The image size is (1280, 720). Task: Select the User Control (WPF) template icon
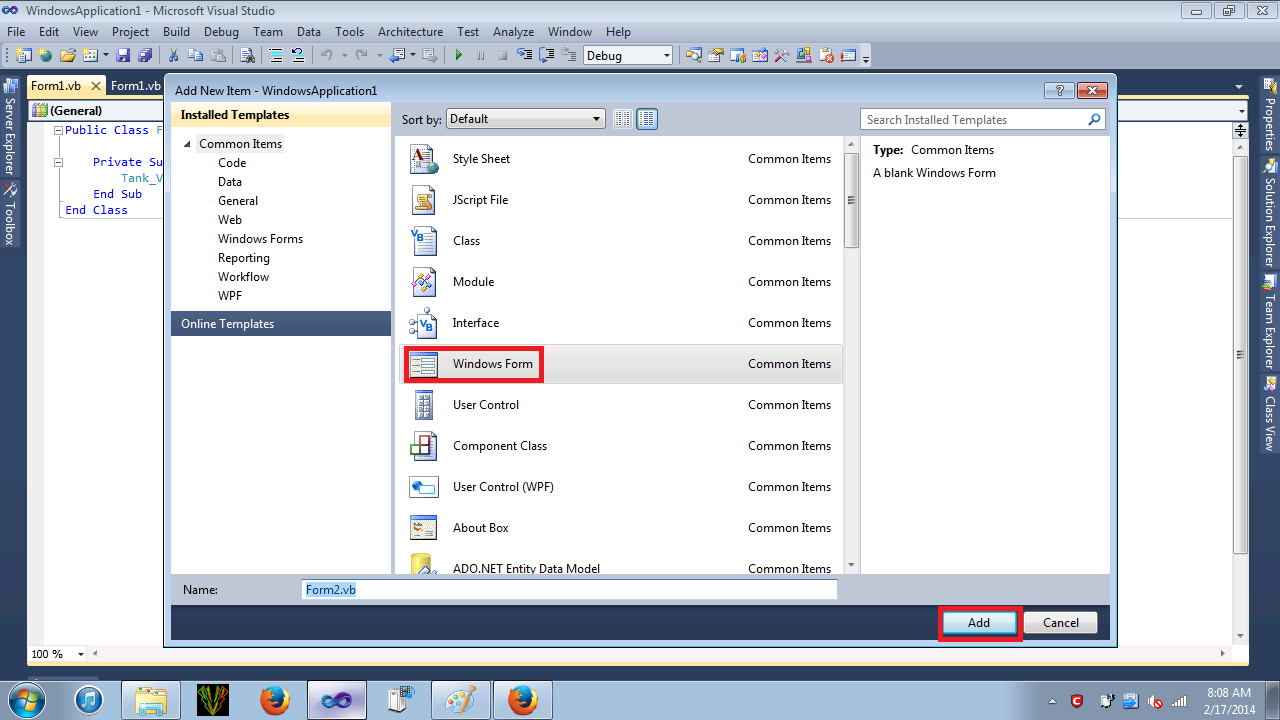[x=424, y=487]
